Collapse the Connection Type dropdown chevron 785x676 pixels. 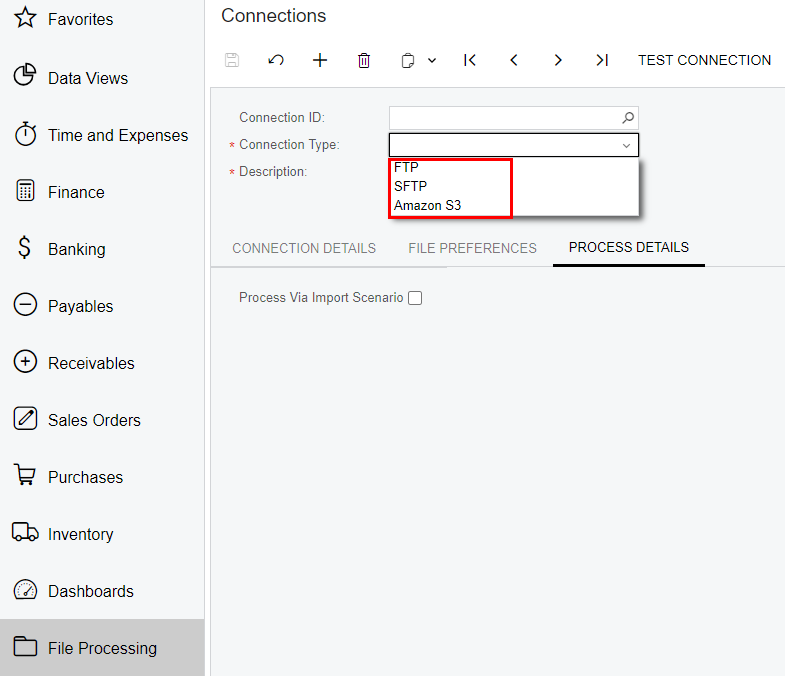(626, 145)
